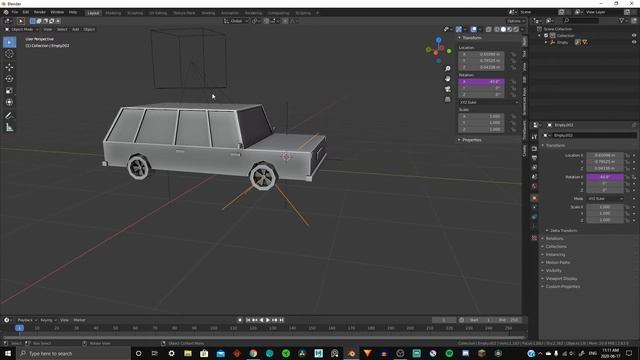Image resolution: width=640 pixels, height=360 pixels.
Task: Open Render properties tab icon
Action: [x=534, y=149]
